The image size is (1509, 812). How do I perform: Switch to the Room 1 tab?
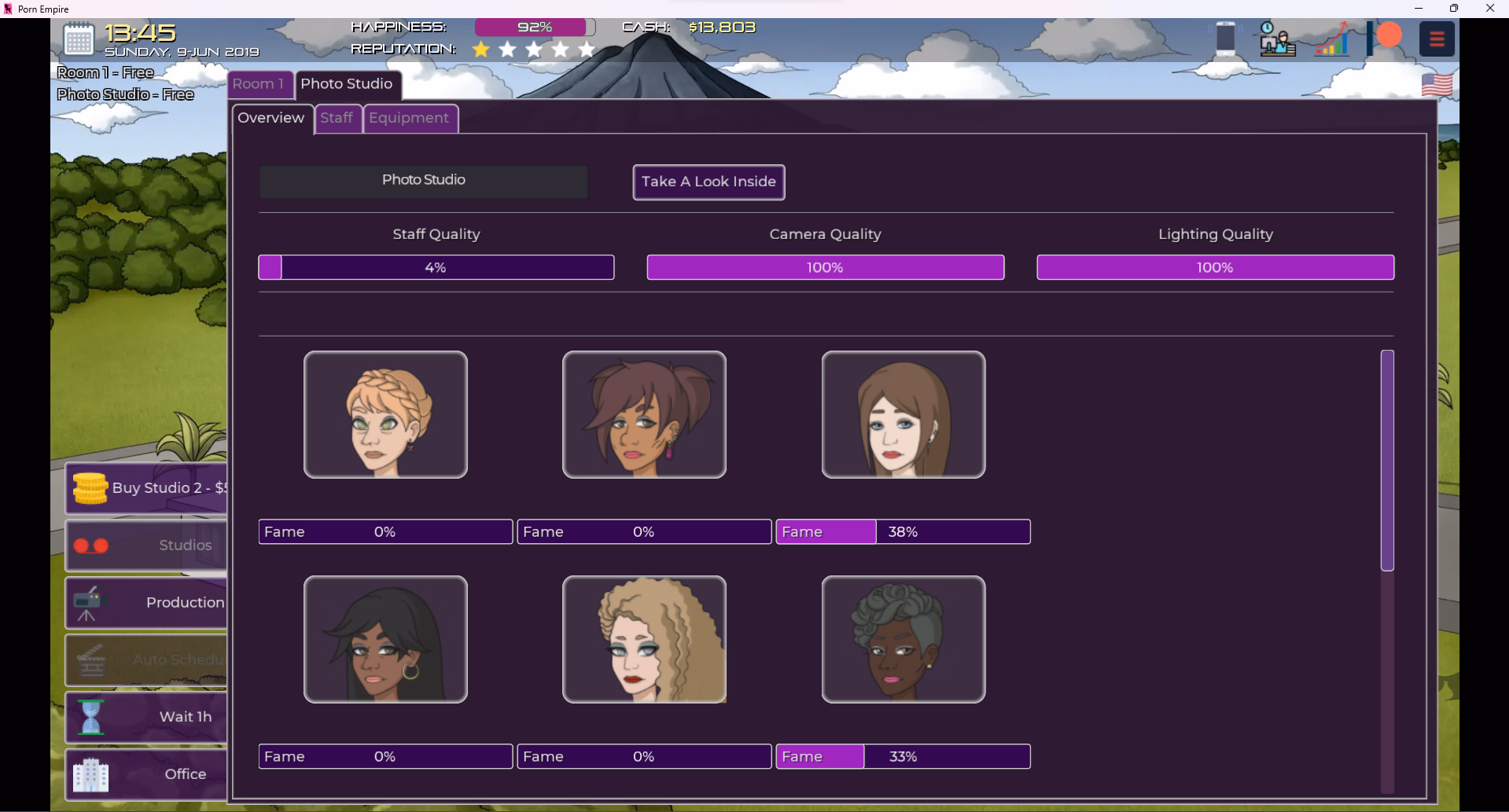[259, 84]
